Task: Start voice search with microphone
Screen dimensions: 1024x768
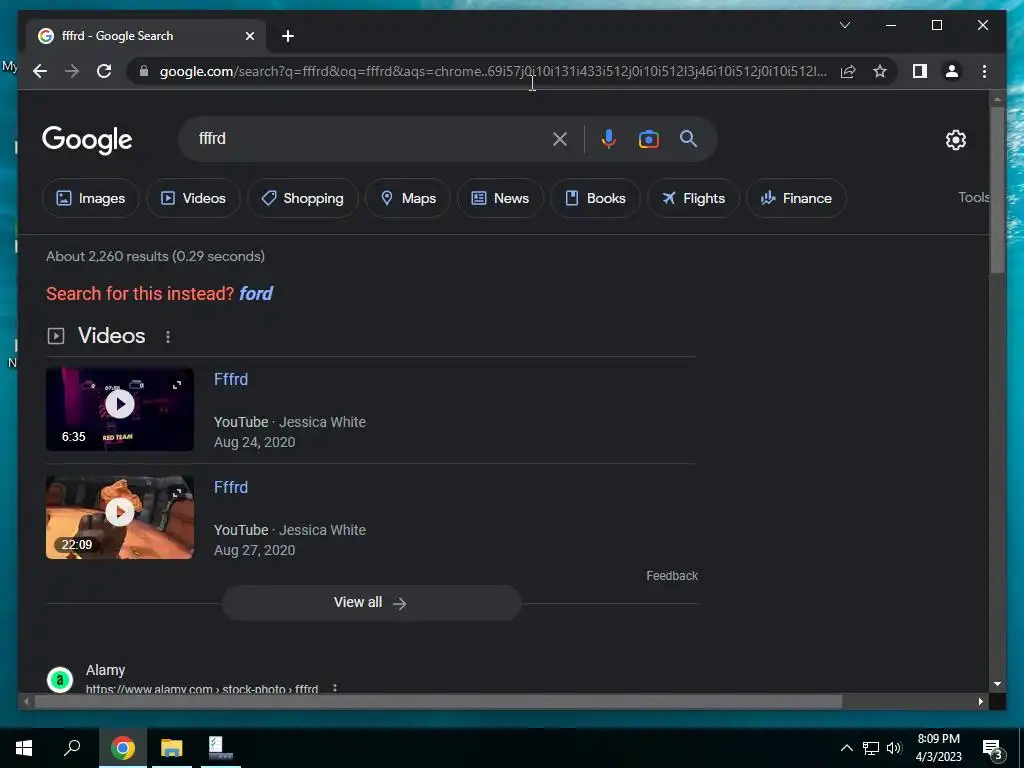Action: [x=608, y=139]
